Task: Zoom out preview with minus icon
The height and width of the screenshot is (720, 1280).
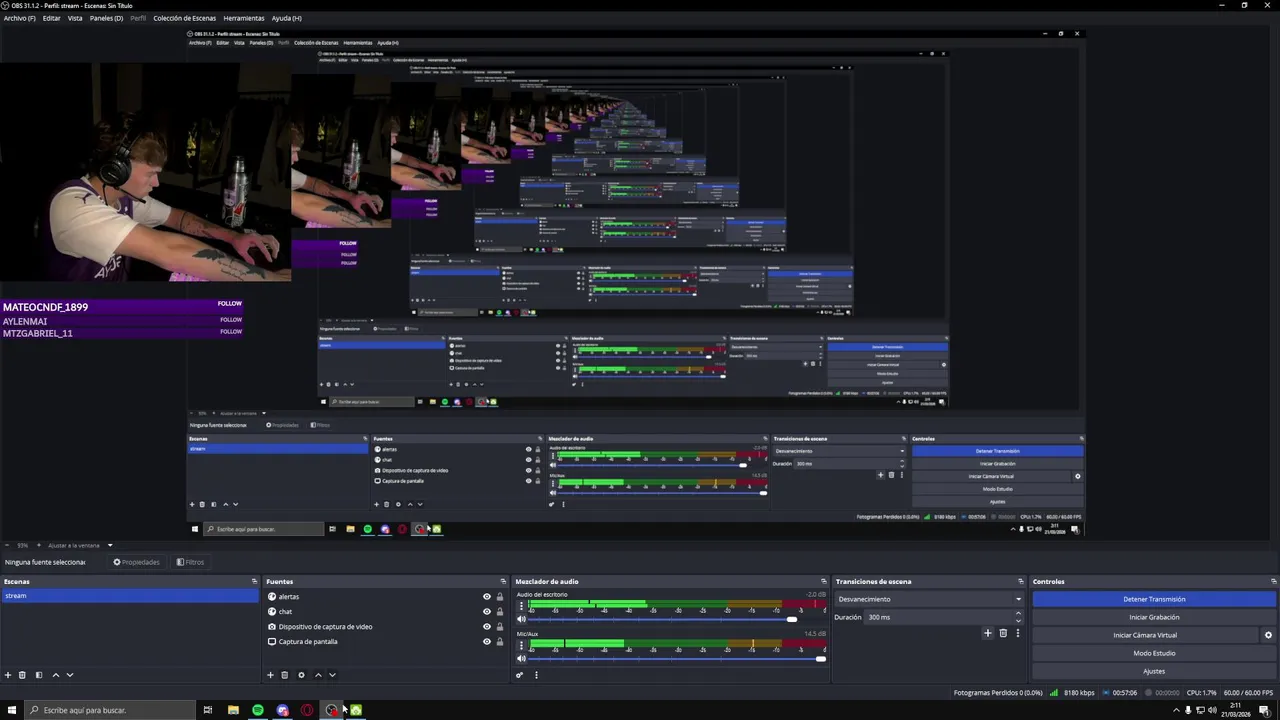Action: point(7,545)
